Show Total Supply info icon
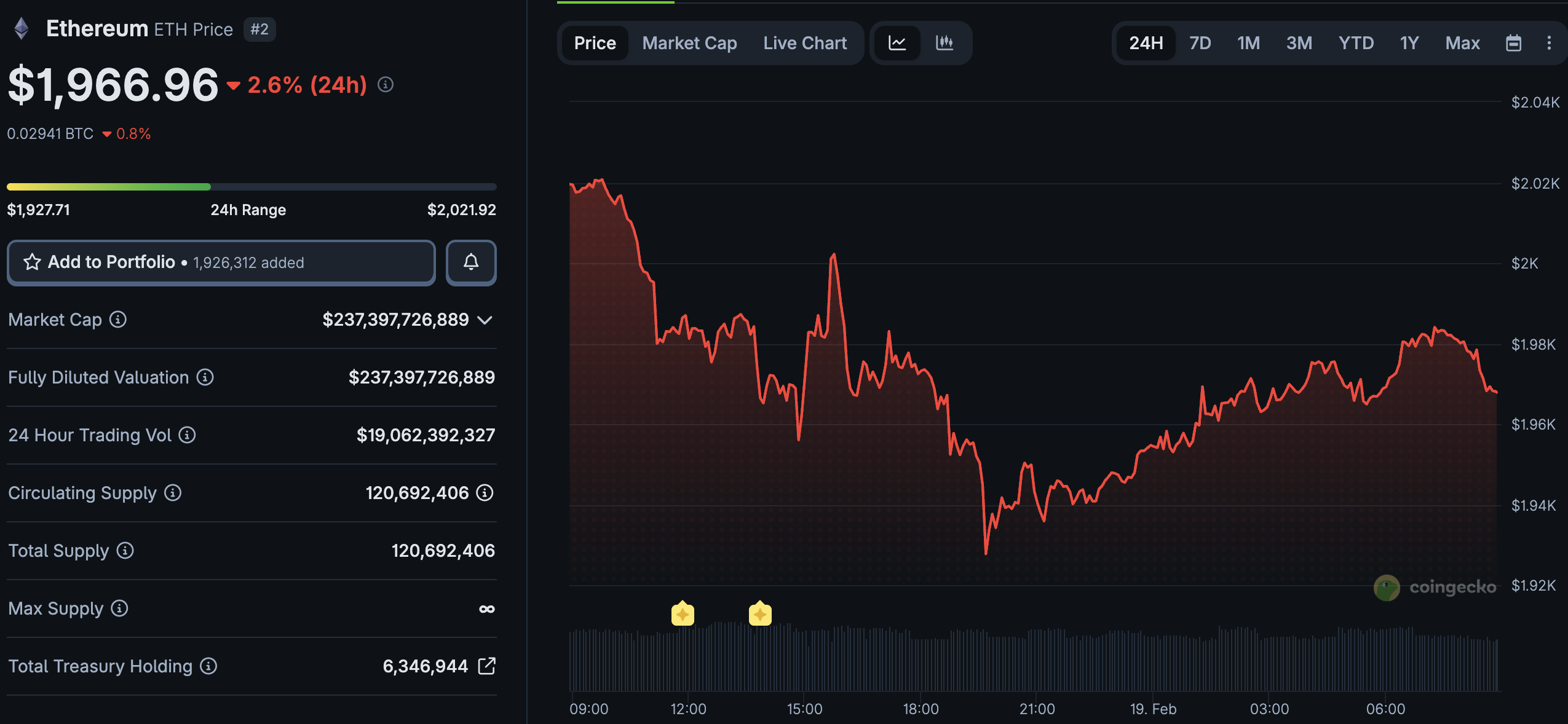 [125, 551]
